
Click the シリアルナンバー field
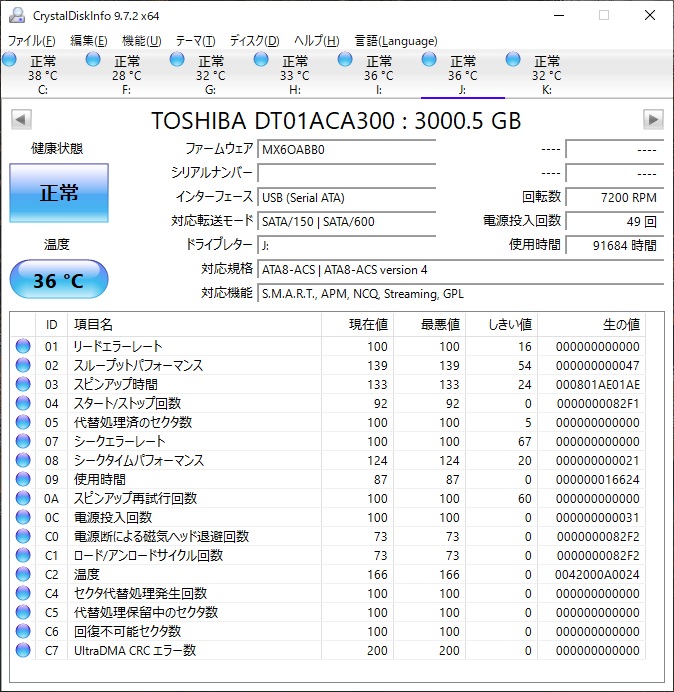347,173
